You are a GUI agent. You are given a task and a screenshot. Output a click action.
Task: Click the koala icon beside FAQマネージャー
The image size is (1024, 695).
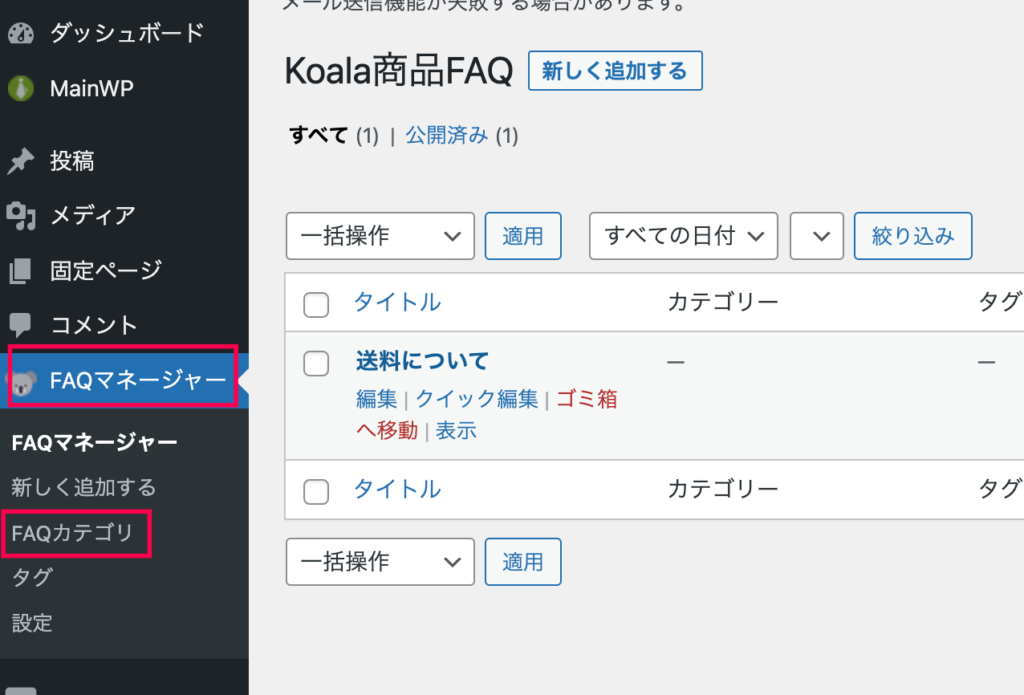pyautogui.click(x=23, y=381)
